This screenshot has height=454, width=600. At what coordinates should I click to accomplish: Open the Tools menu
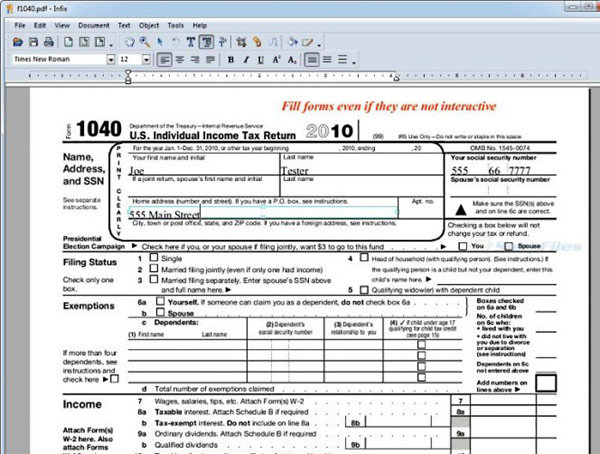pyautogui.click(x=176, y=25)
